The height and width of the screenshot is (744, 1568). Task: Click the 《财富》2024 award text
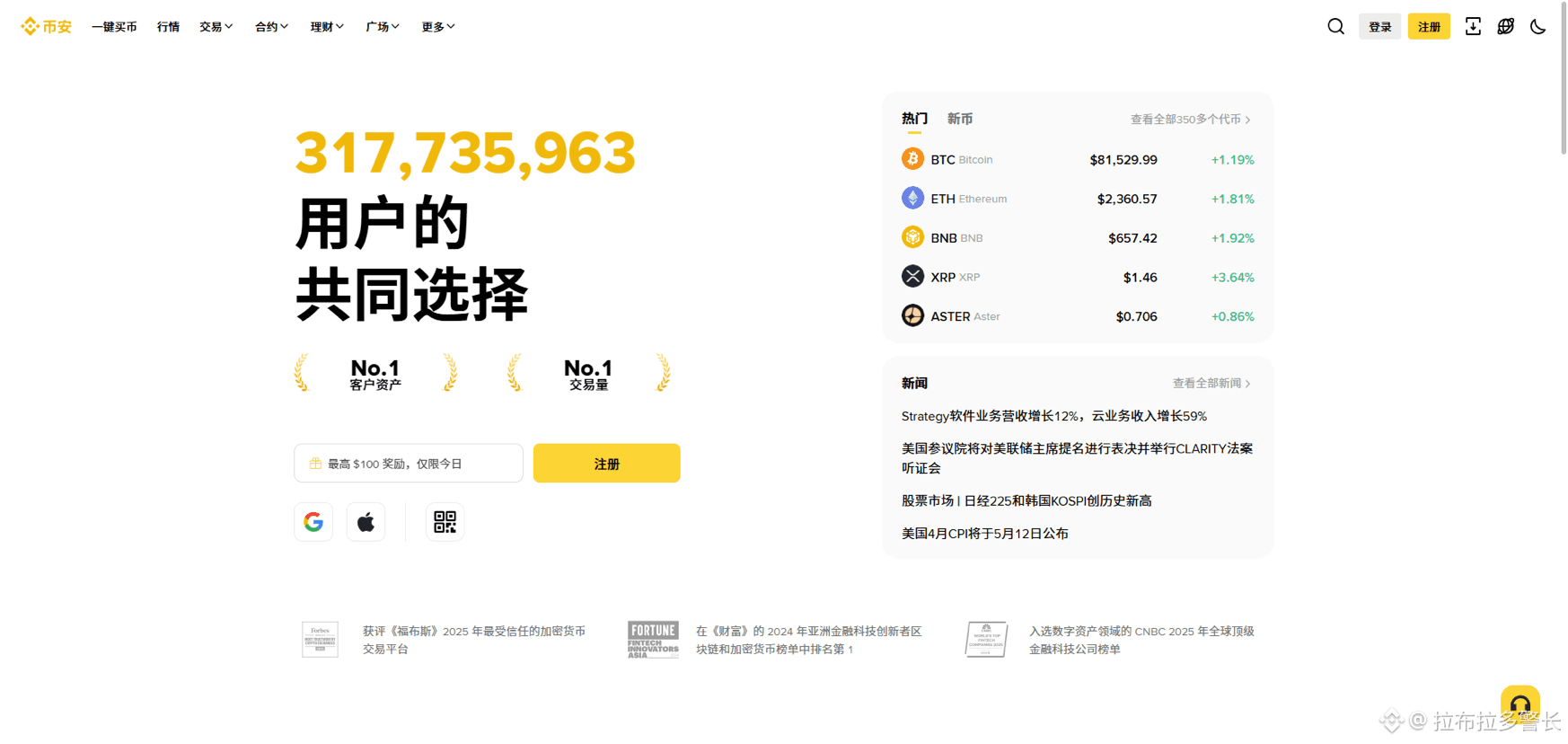[809, 640]
